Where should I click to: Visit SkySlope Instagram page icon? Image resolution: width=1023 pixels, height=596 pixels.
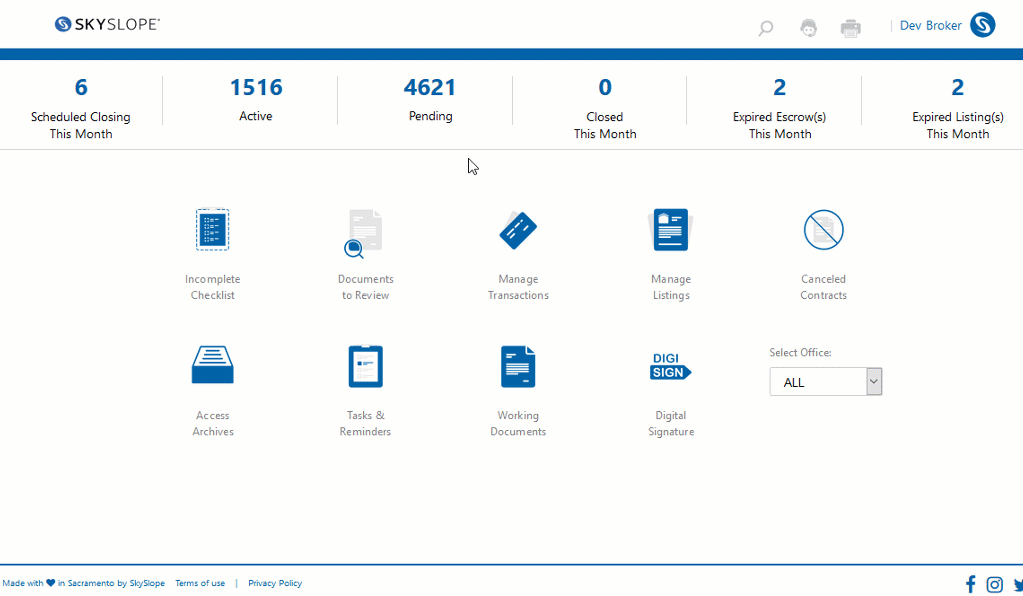pos(994,584)
